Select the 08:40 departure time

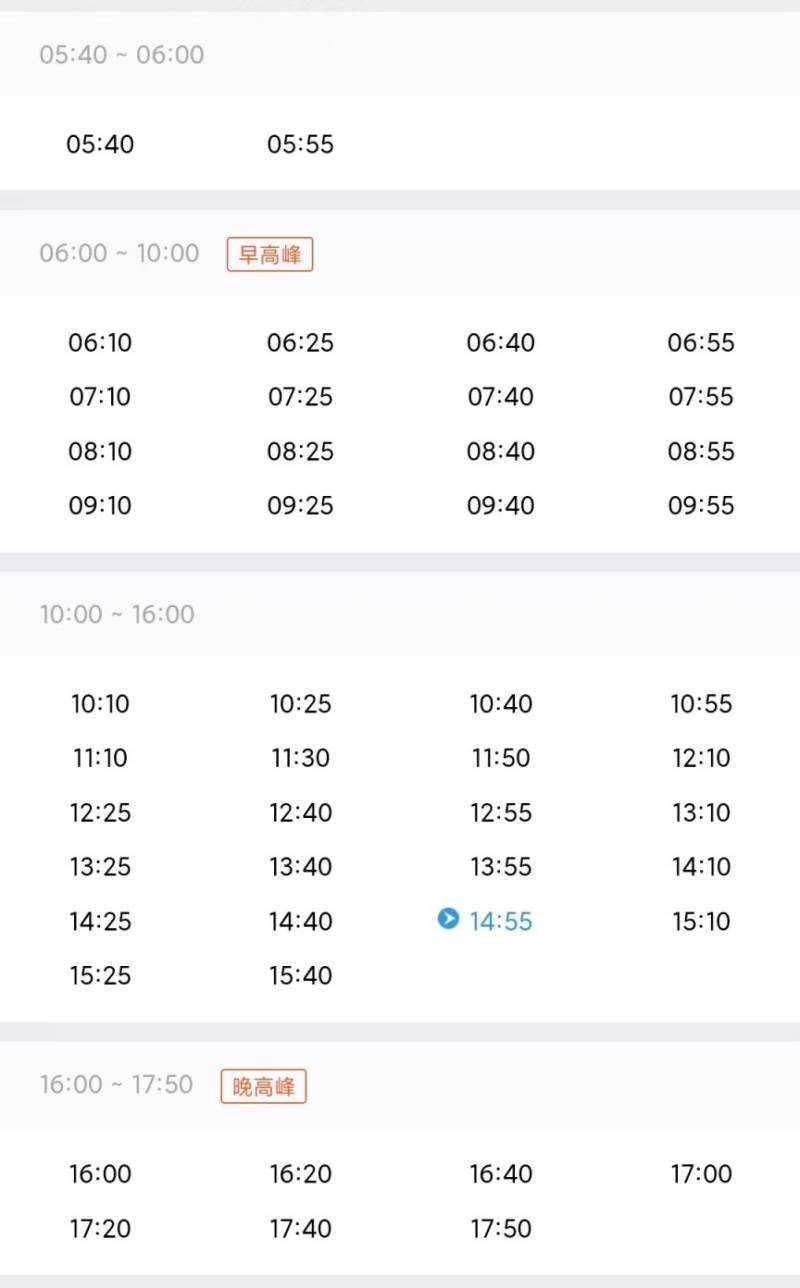coord(501,451)
